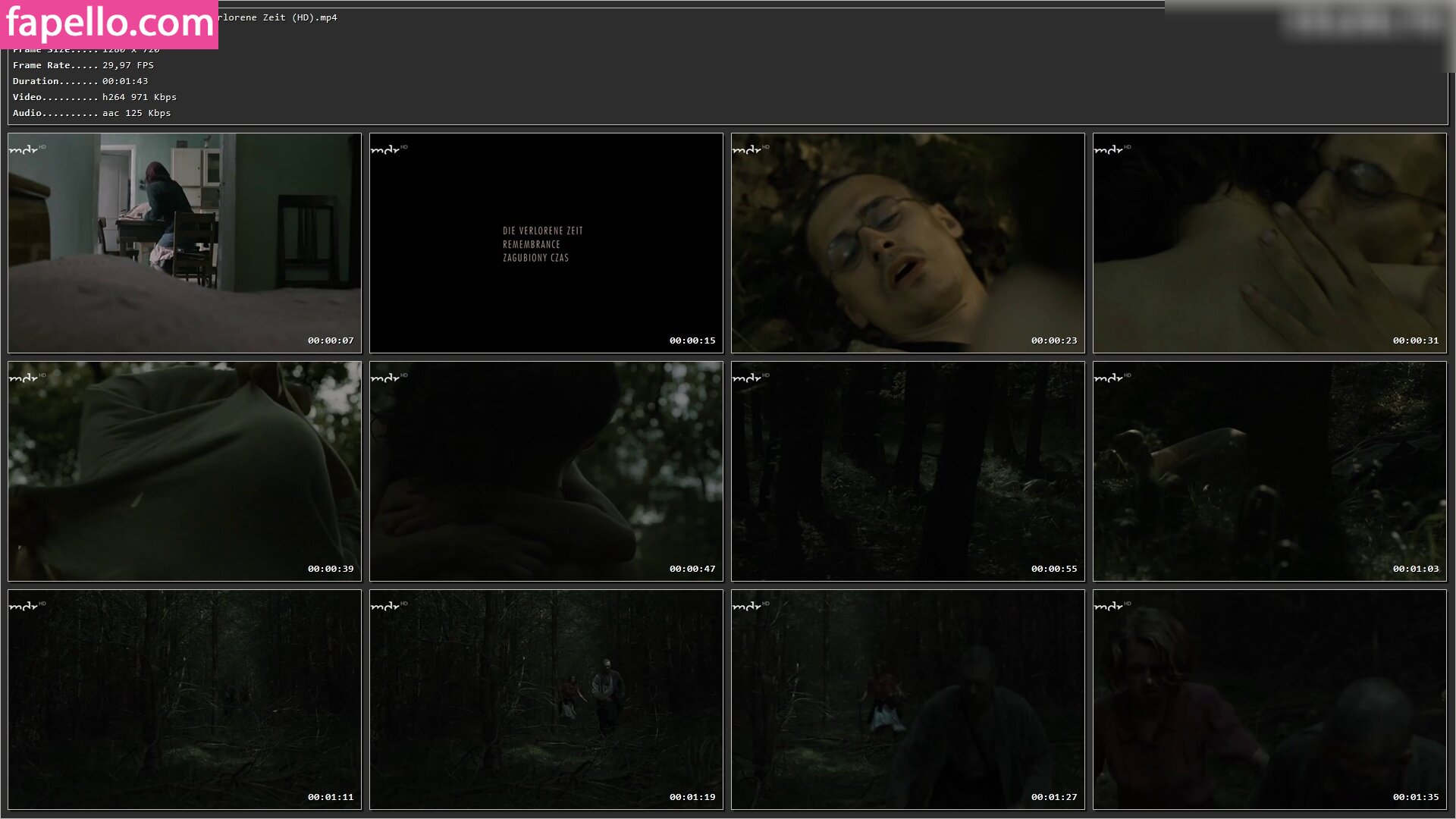Click the last thumbnail at 00:01:35
Screen dimensions: 1456x819
1269,699
